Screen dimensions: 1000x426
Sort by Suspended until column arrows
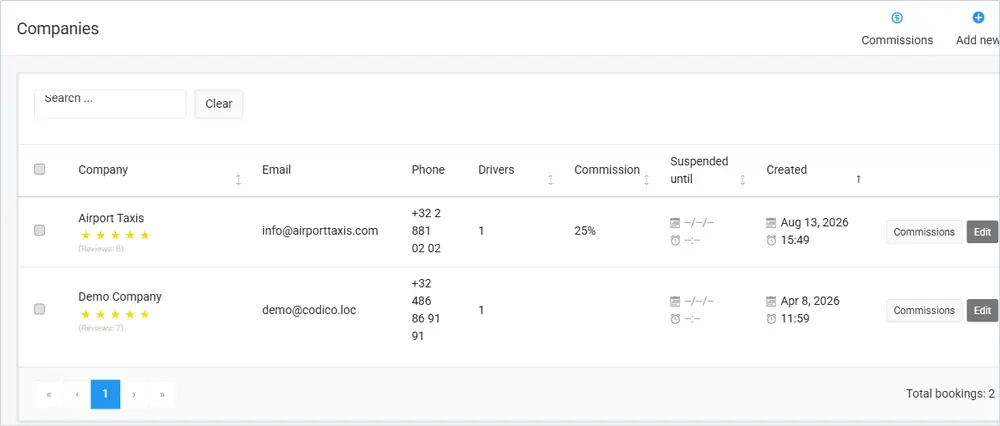click(742, 180)
